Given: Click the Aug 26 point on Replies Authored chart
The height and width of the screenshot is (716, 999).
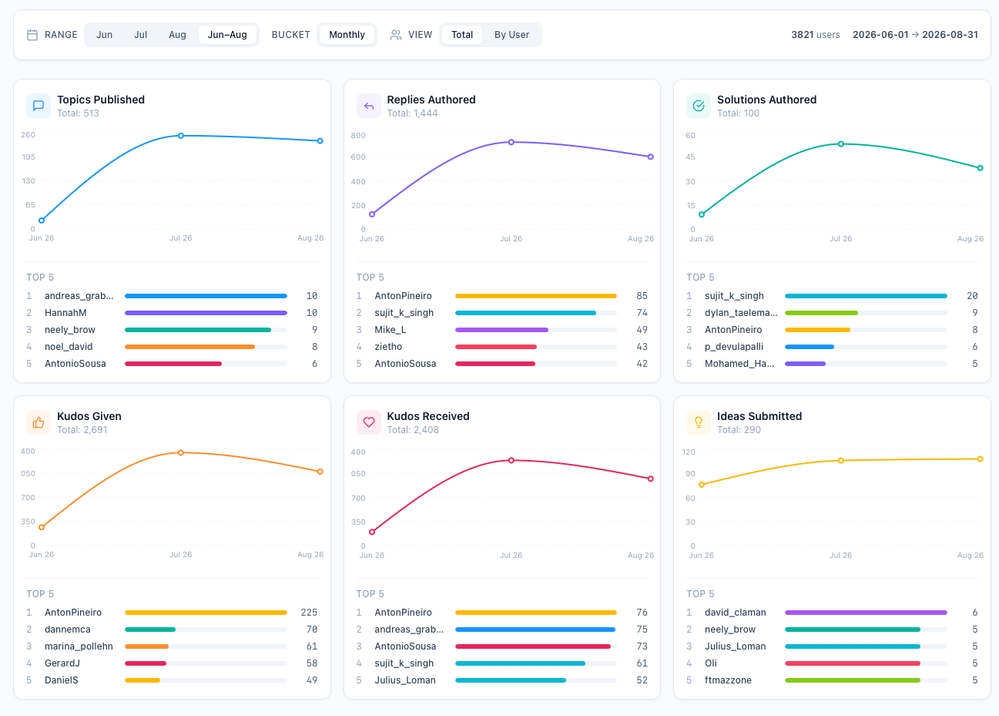Looking at the screenshot, I should 650,157.
